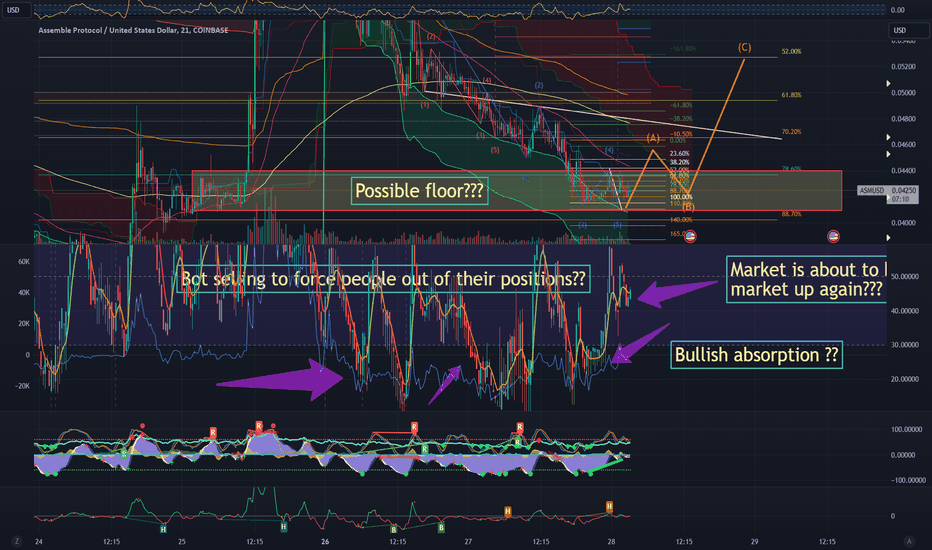Click 0.04000 on the price scale
This screenshot has height=550, width=932.
click(903, 223)
